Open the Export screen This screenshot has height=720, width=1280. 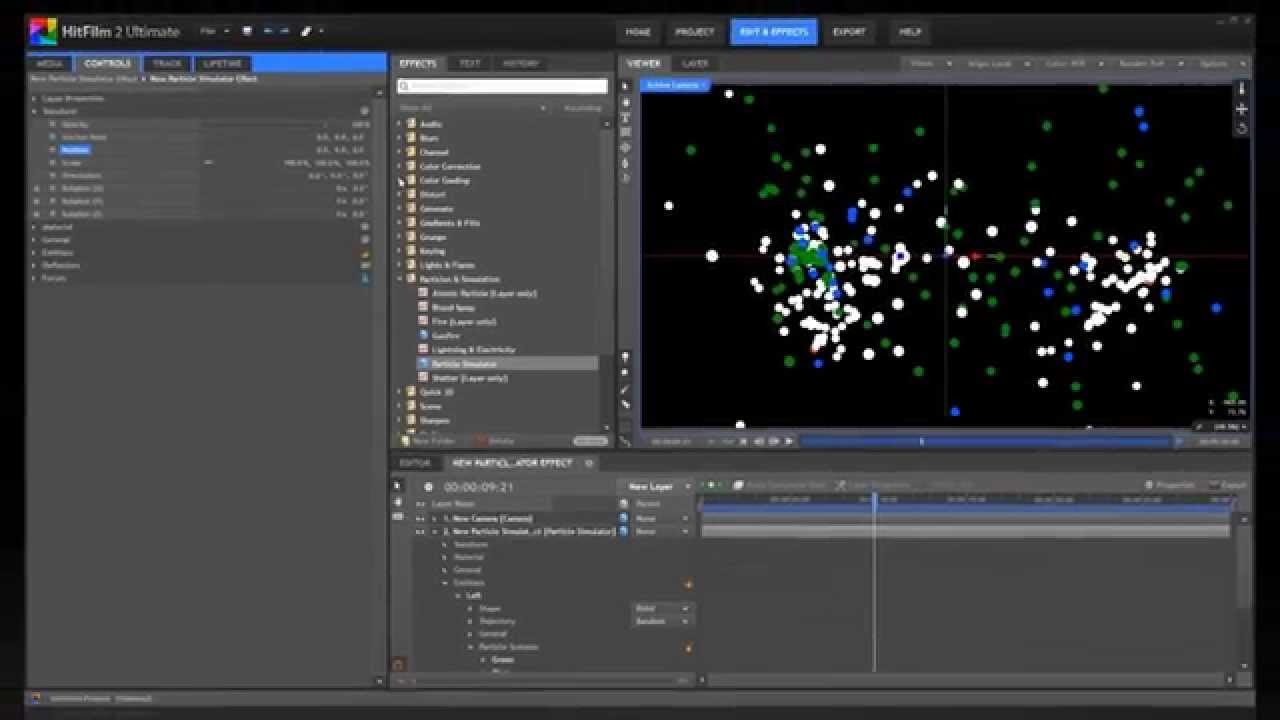849,32
